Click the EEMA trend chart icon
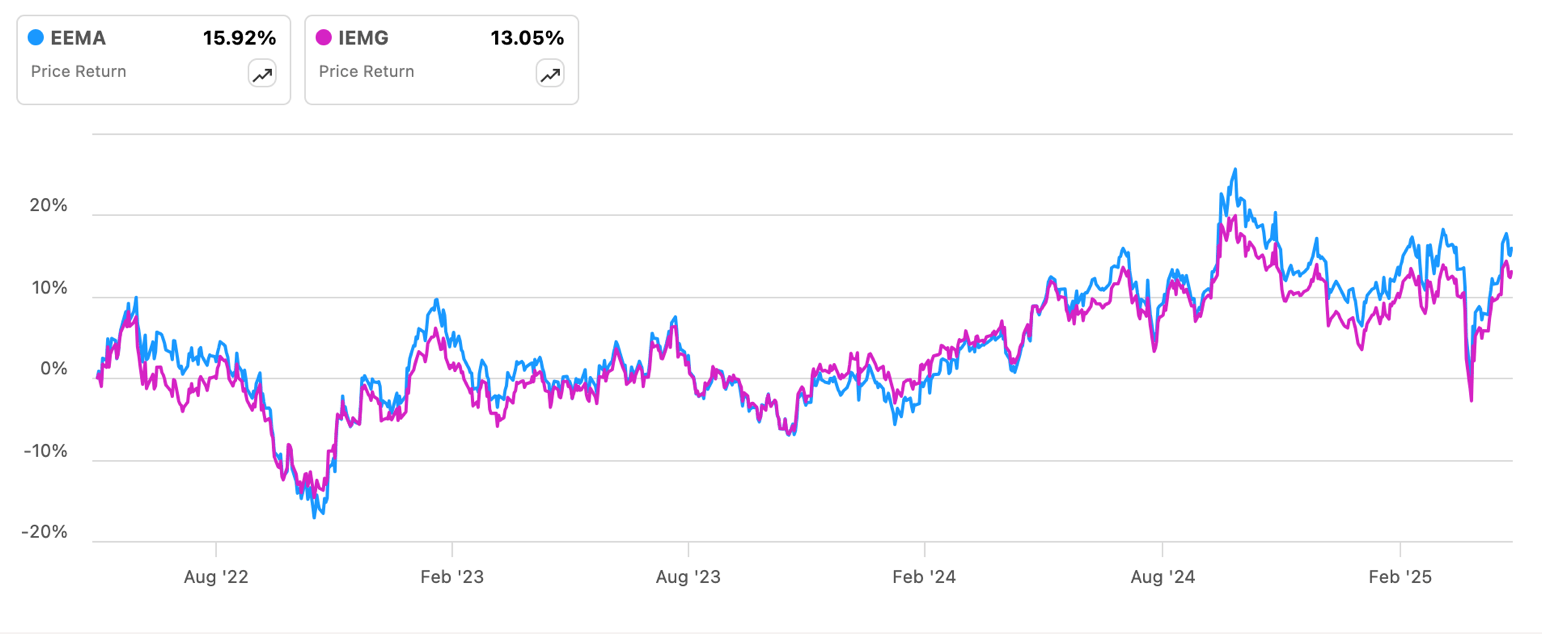Viewport: 1542px width, 634px height. (262, 73)
